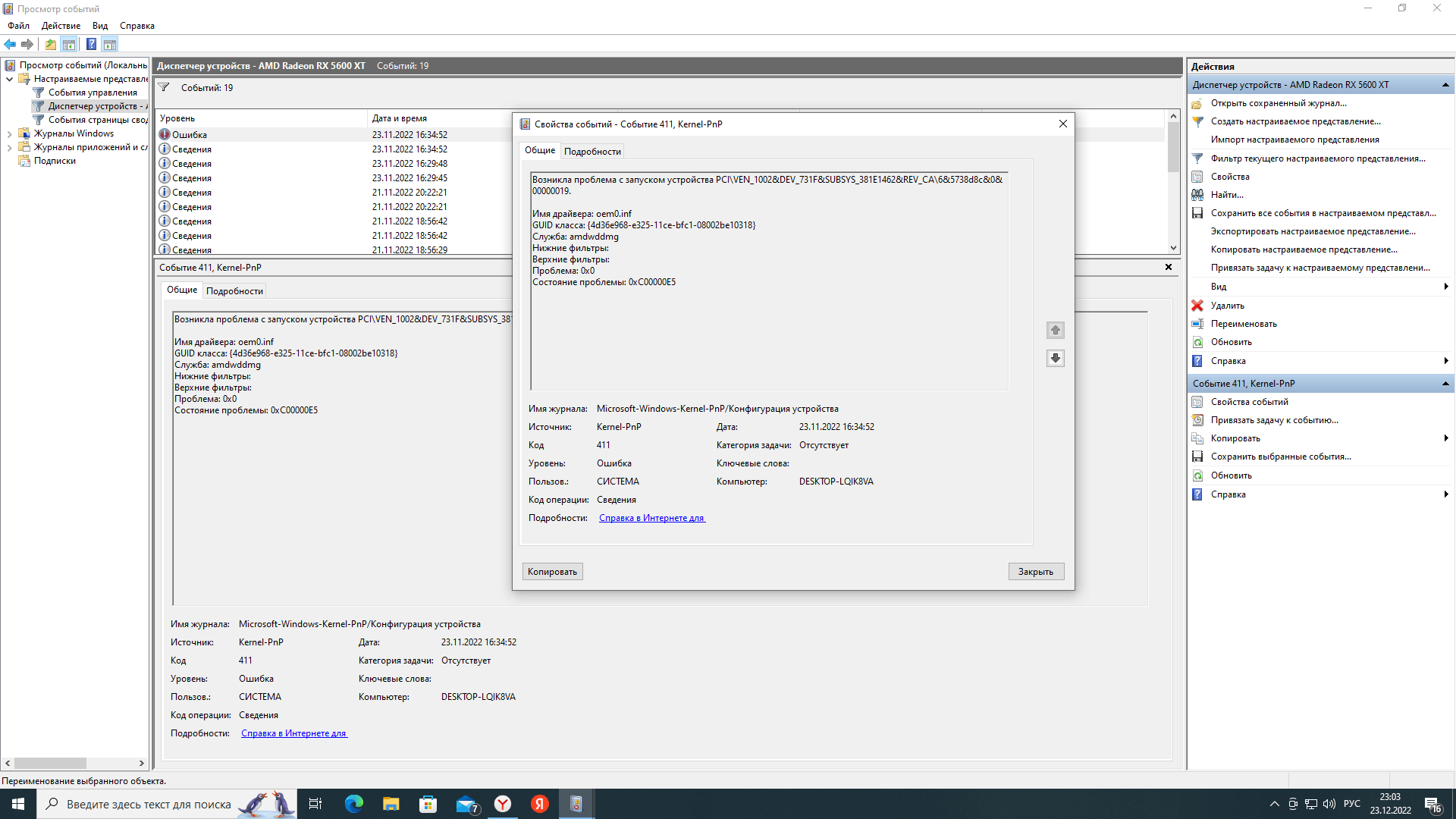Select Сведения row dated 23.11.2022 16:29:48
Screen dimensions: 1456x819
click(334, 164)
